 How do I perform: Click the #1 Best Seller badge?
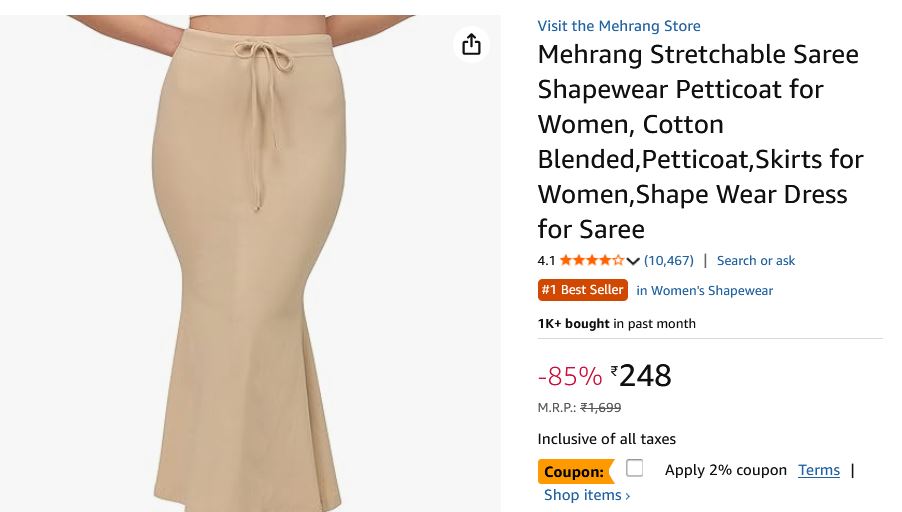(582, 290)
